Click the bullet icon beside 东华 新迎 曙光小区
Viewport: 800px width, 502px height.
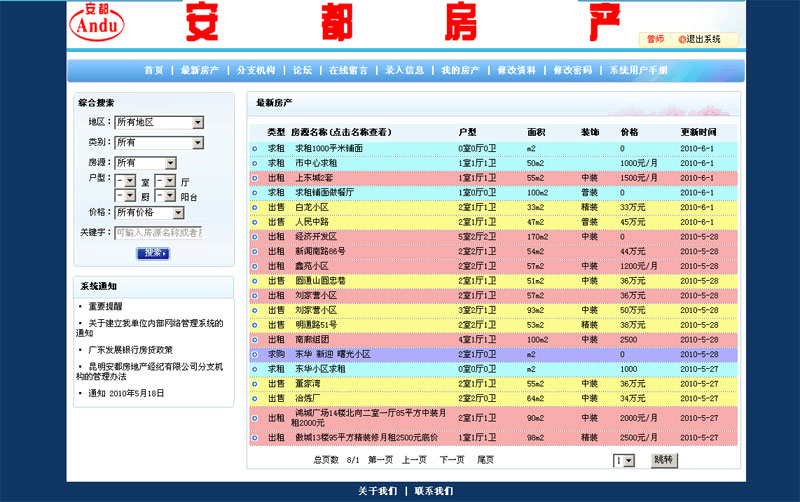[x=255, y=354]
